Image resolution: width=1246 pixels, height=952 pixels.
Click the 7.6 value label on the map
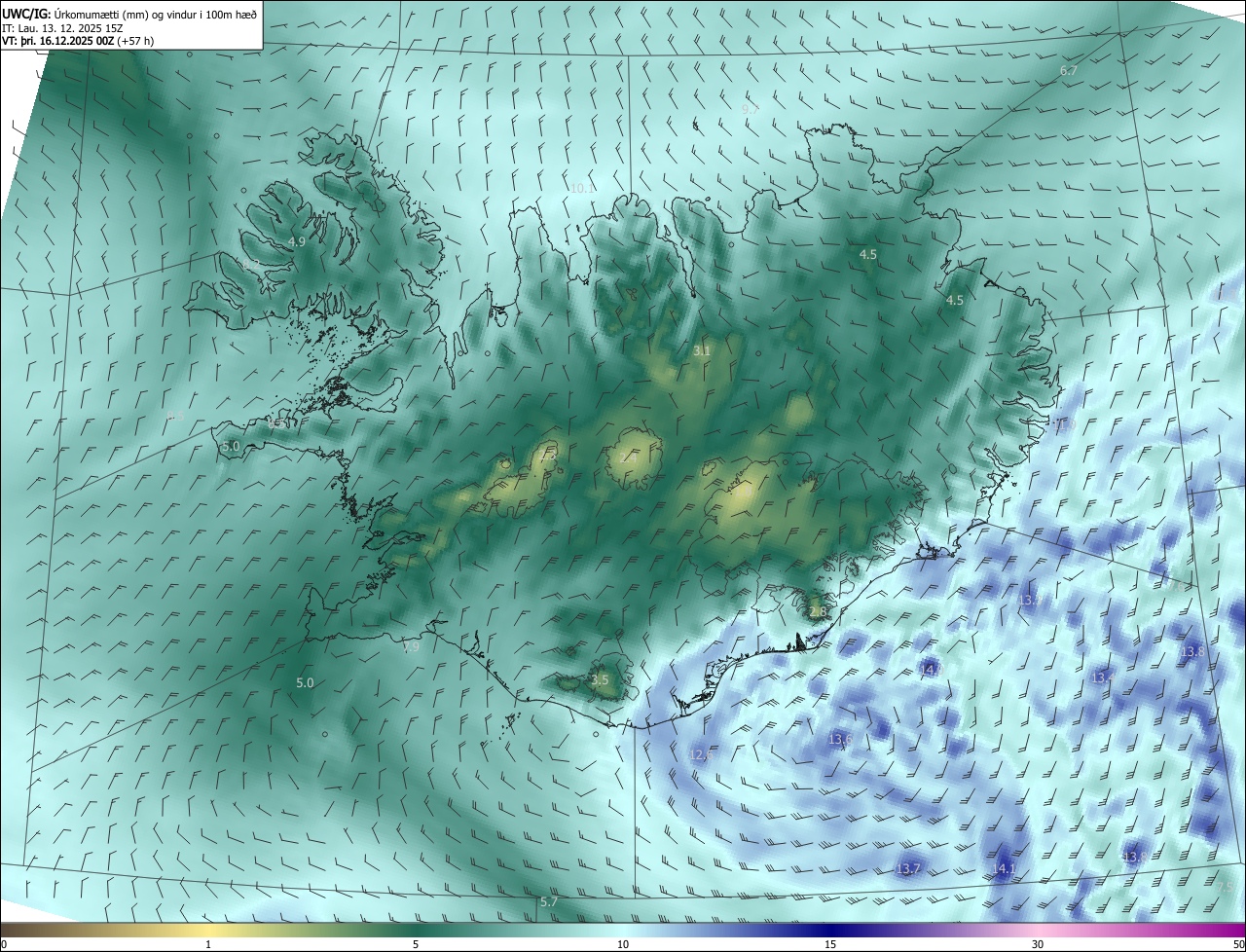[x=1177, y=587]
